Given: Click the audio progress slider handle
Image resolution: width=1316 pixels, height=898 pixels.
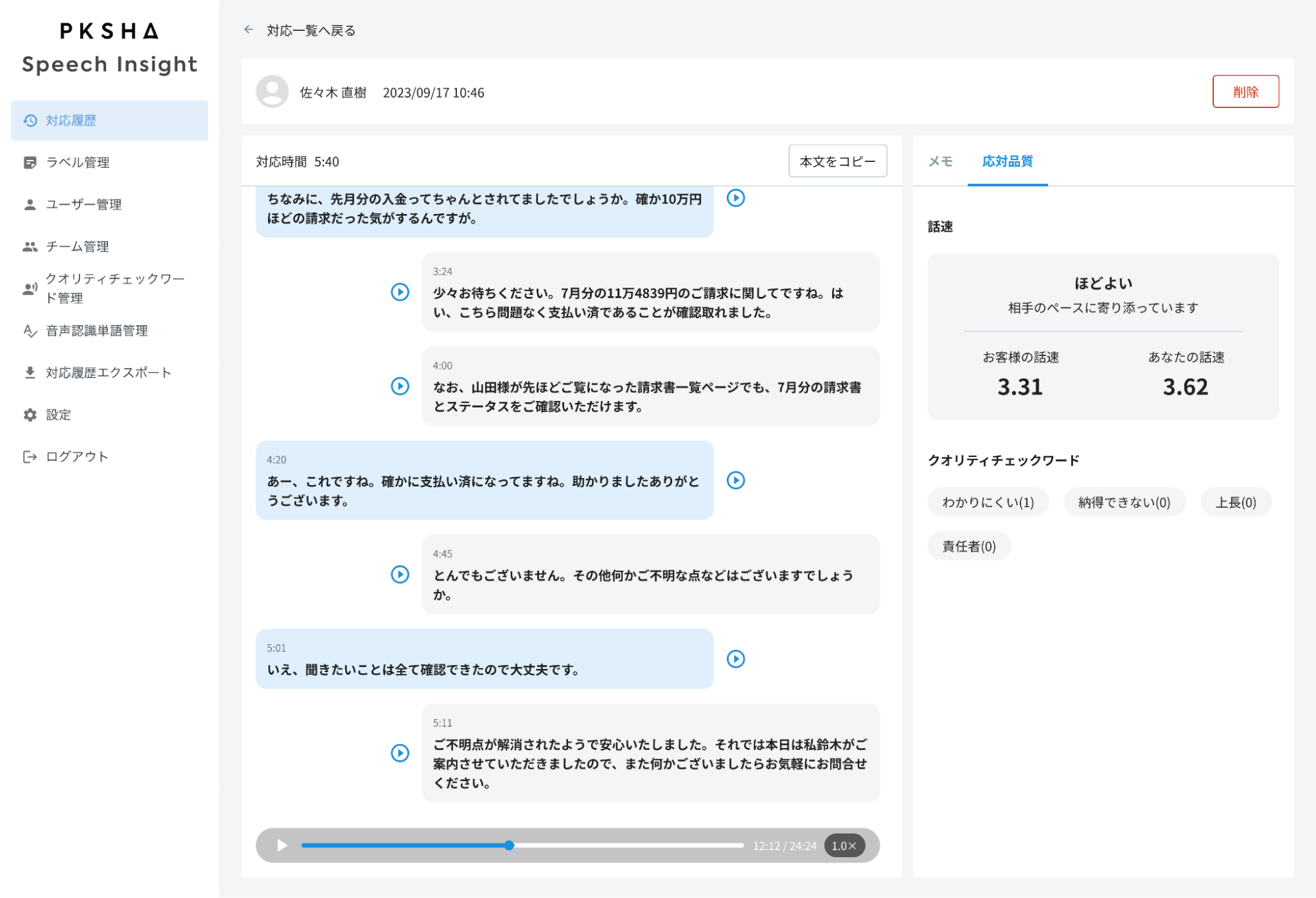Looking at the screenshot, I should [509, 845].
